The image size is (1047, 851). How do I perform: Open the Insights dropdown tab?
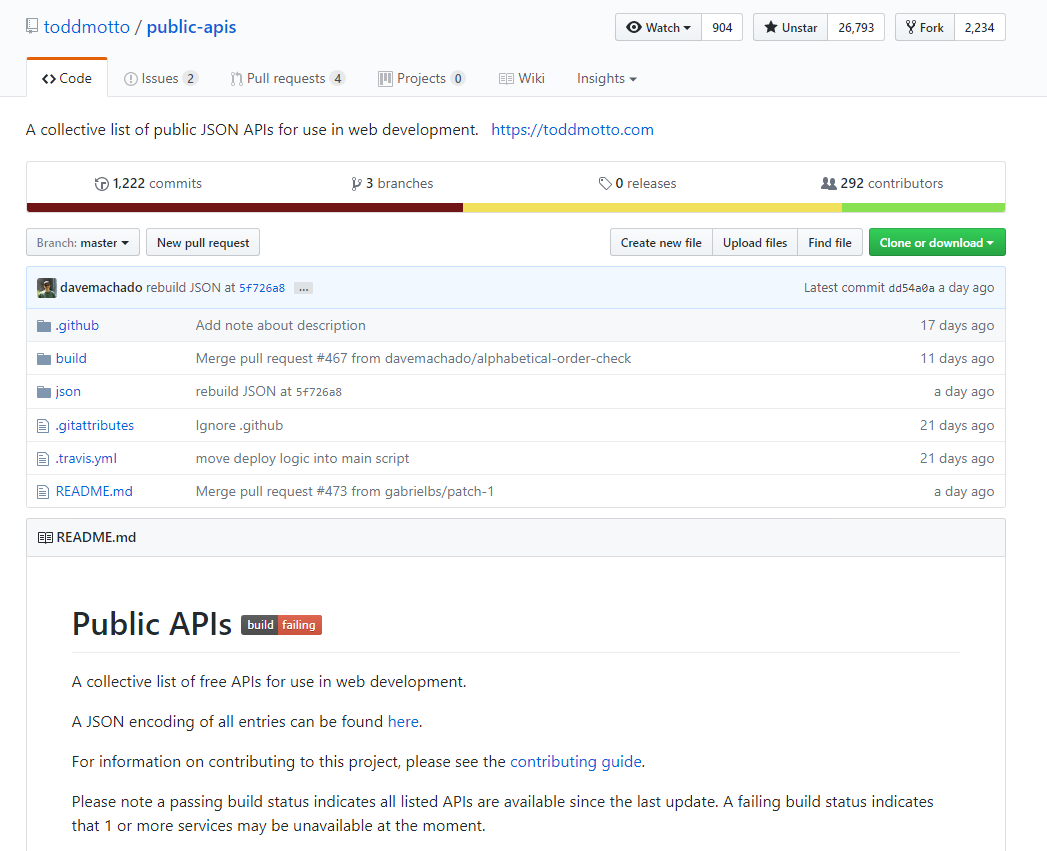606,79
